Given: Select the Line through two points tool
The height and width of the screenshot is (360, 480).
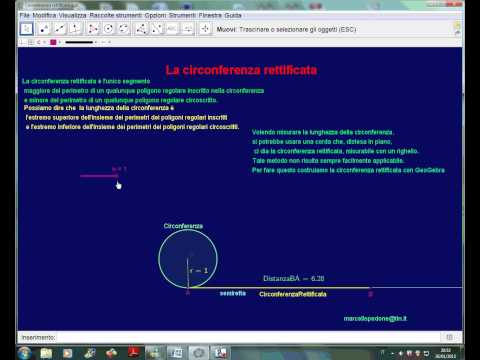Looking at the screenshot, I should (x=59, y=29).
